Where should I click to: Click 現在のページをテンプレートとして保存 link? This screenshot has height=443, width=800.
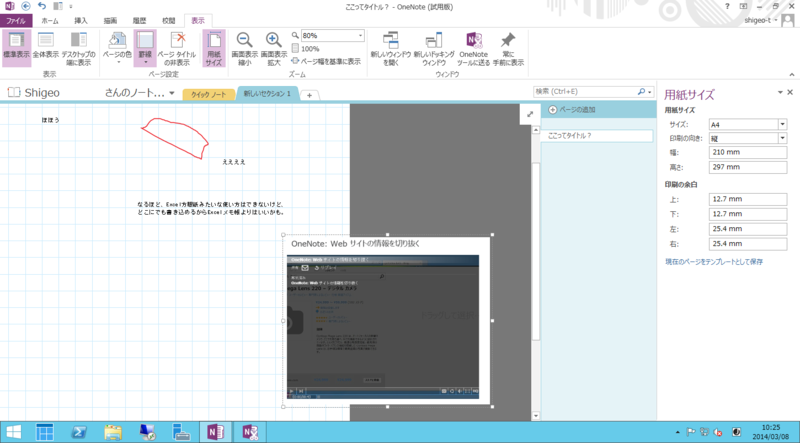pyautogui.click(x=714, y=261)
